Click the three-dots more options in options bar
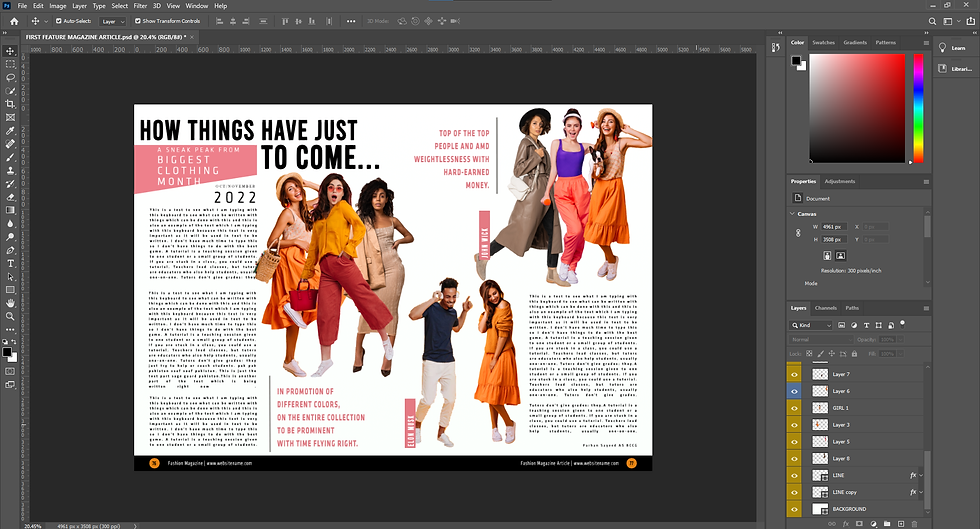The image size is (980, 529). [351, 21]
